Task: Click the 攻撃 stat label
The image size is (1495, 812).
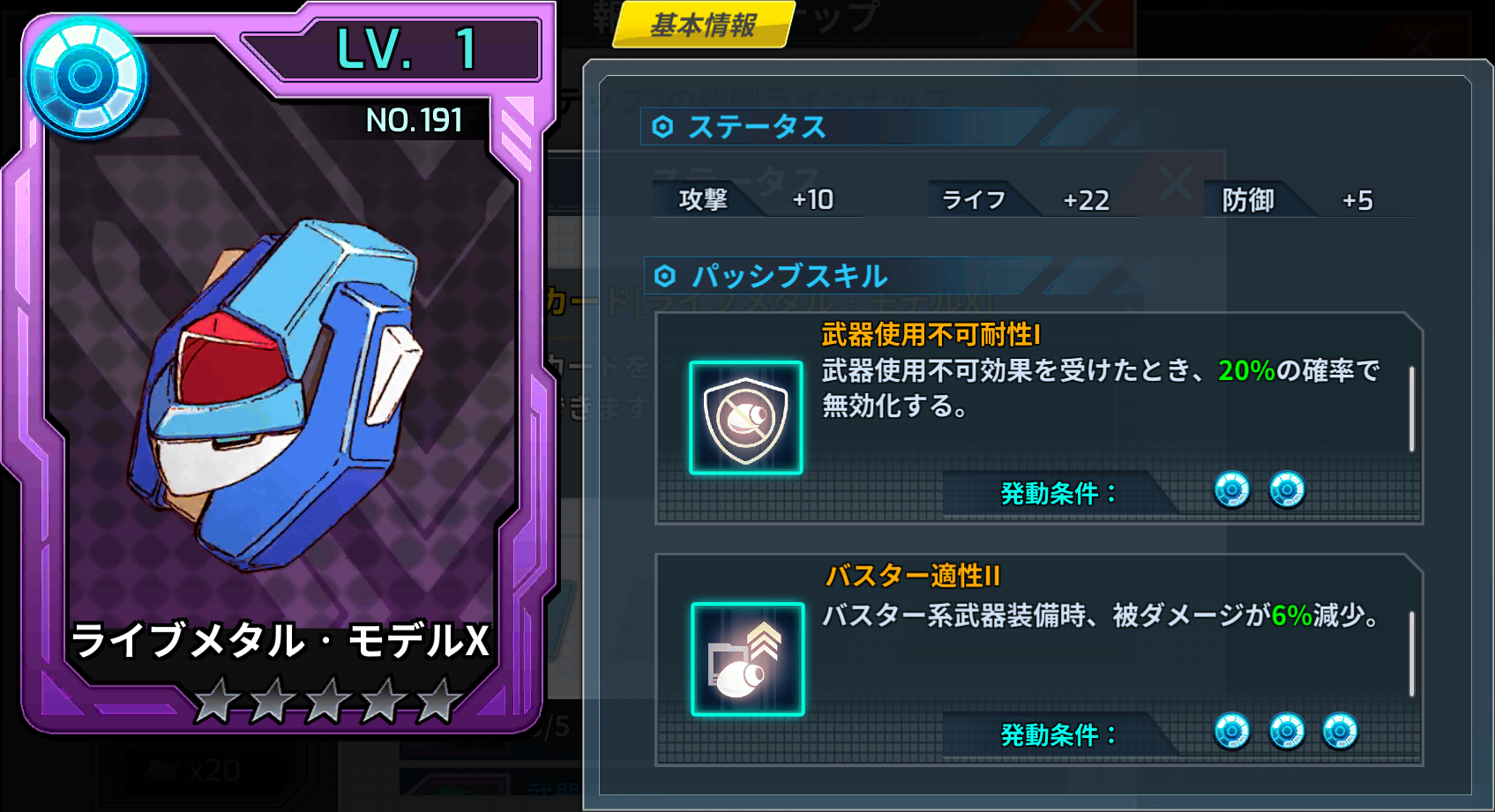Action: pyautogui.click(x=703, y=200)
